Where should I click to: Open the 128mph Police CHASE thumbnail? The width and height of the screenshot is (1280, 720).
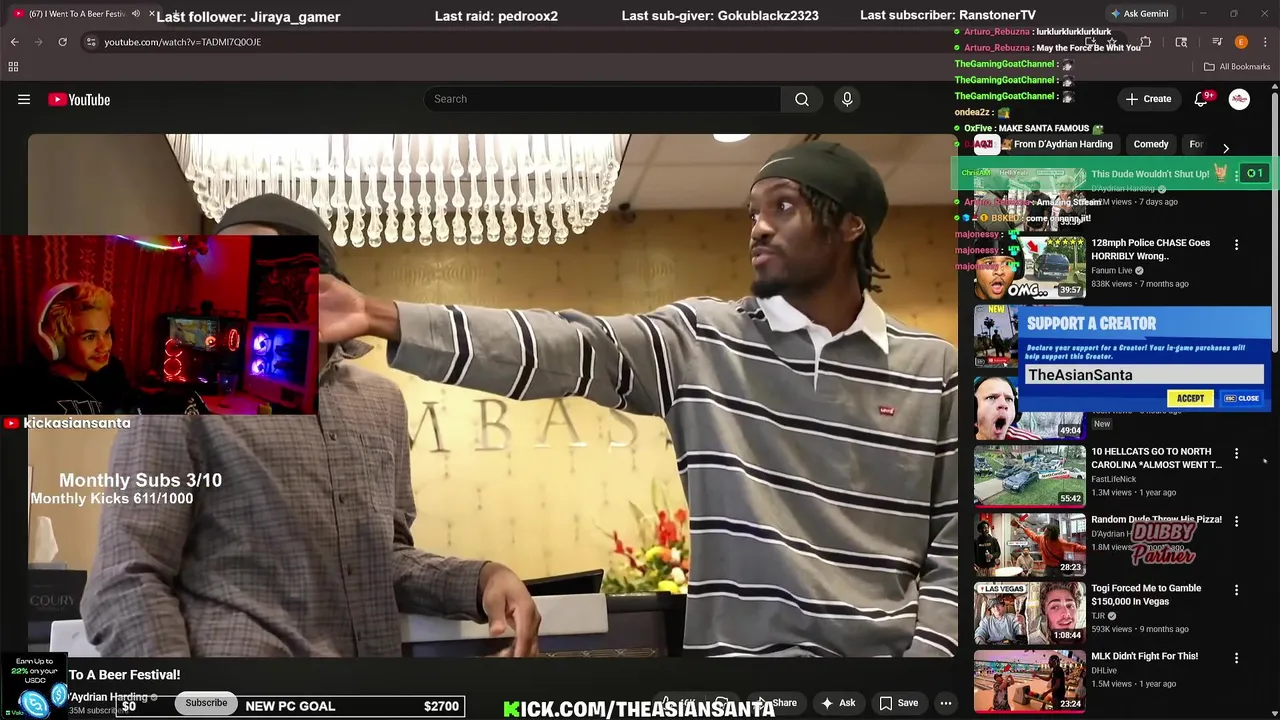click(1030, 267)
